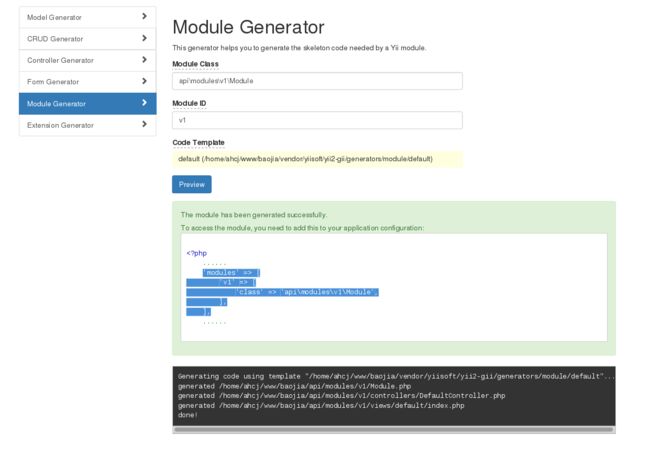Open the CRUD Generator menu item
Image resolution: width=650 pixels, height=456 pixels.
(x=87, y=39)
